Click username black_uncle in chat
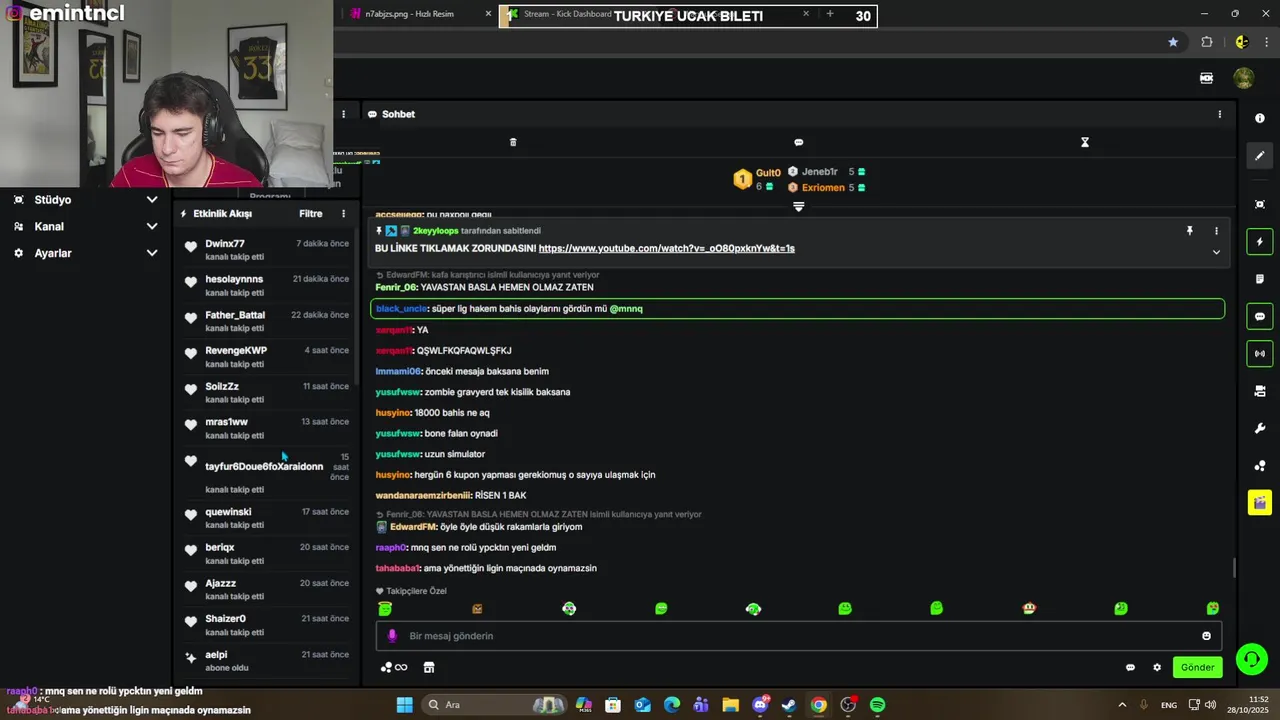 point(402,309)
